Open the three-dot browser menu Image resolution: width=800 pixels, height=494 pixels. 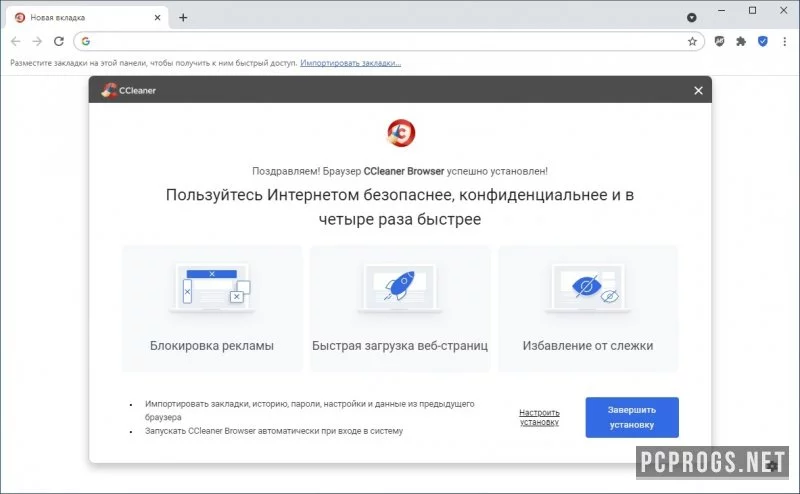click(785, 41)
